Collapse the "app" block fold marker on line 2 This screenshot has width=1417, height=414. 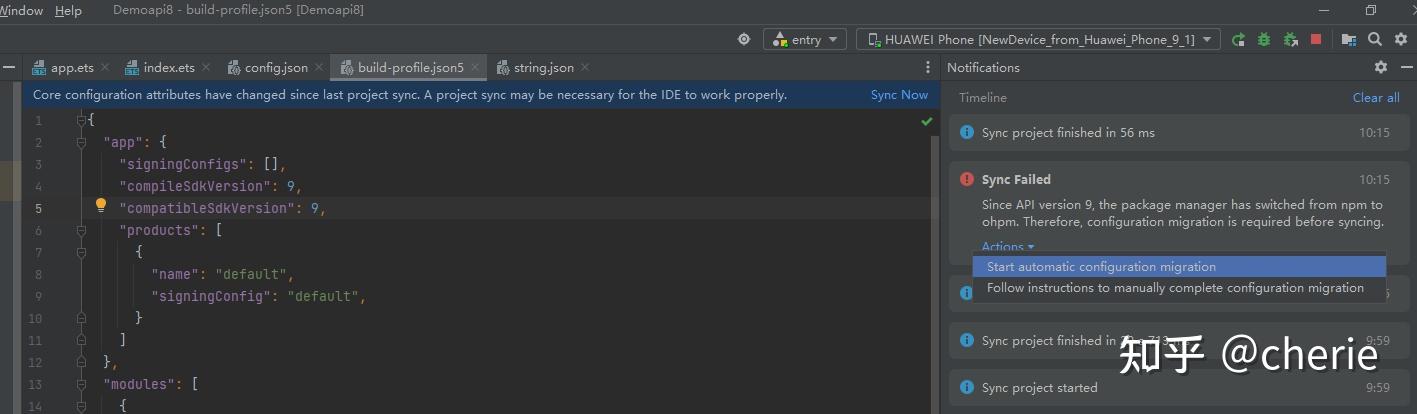point(83,142)
